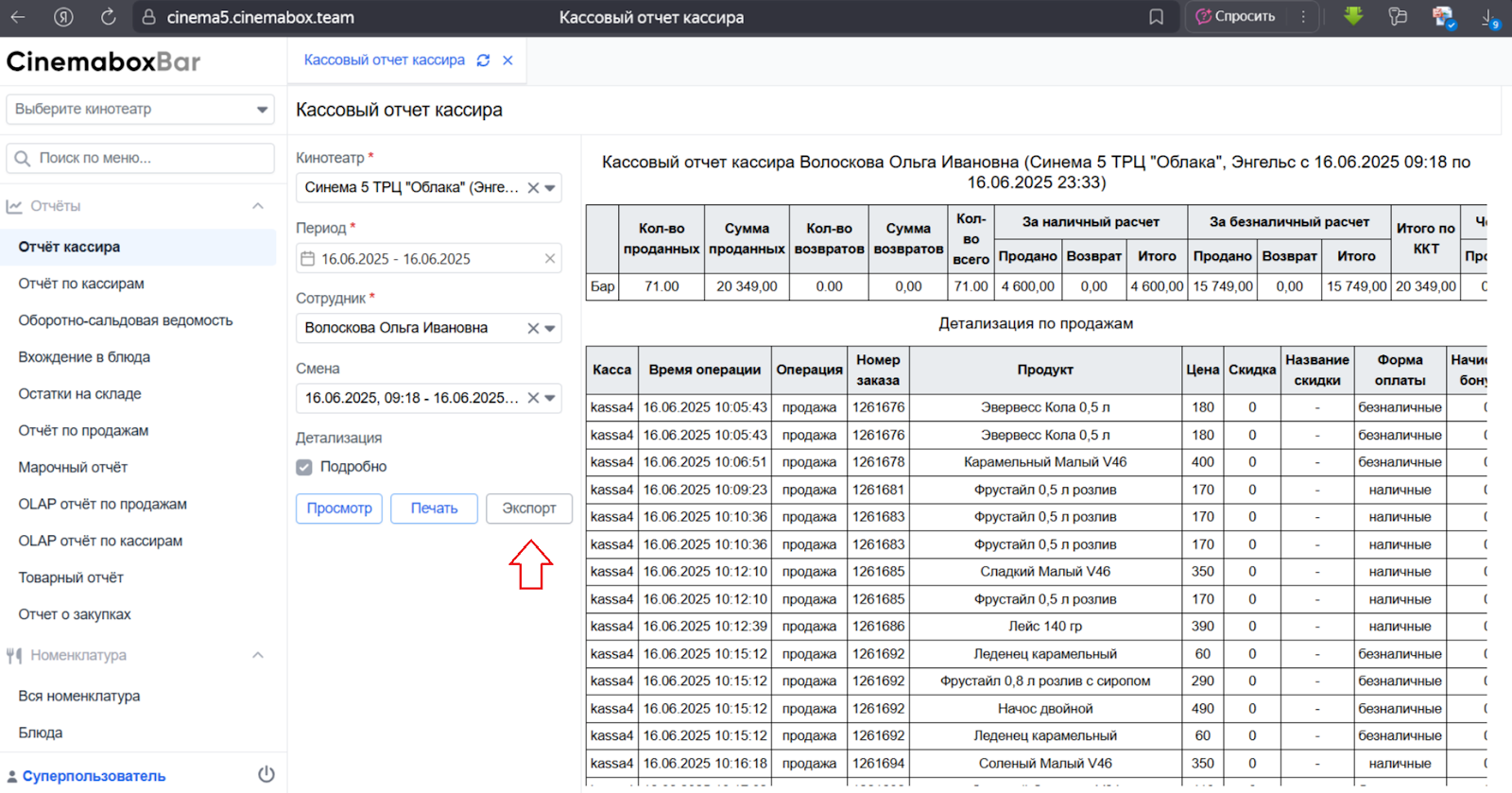The image size is (1512, 793).
Task: Open the green download extension
Action: (1353, 16)
